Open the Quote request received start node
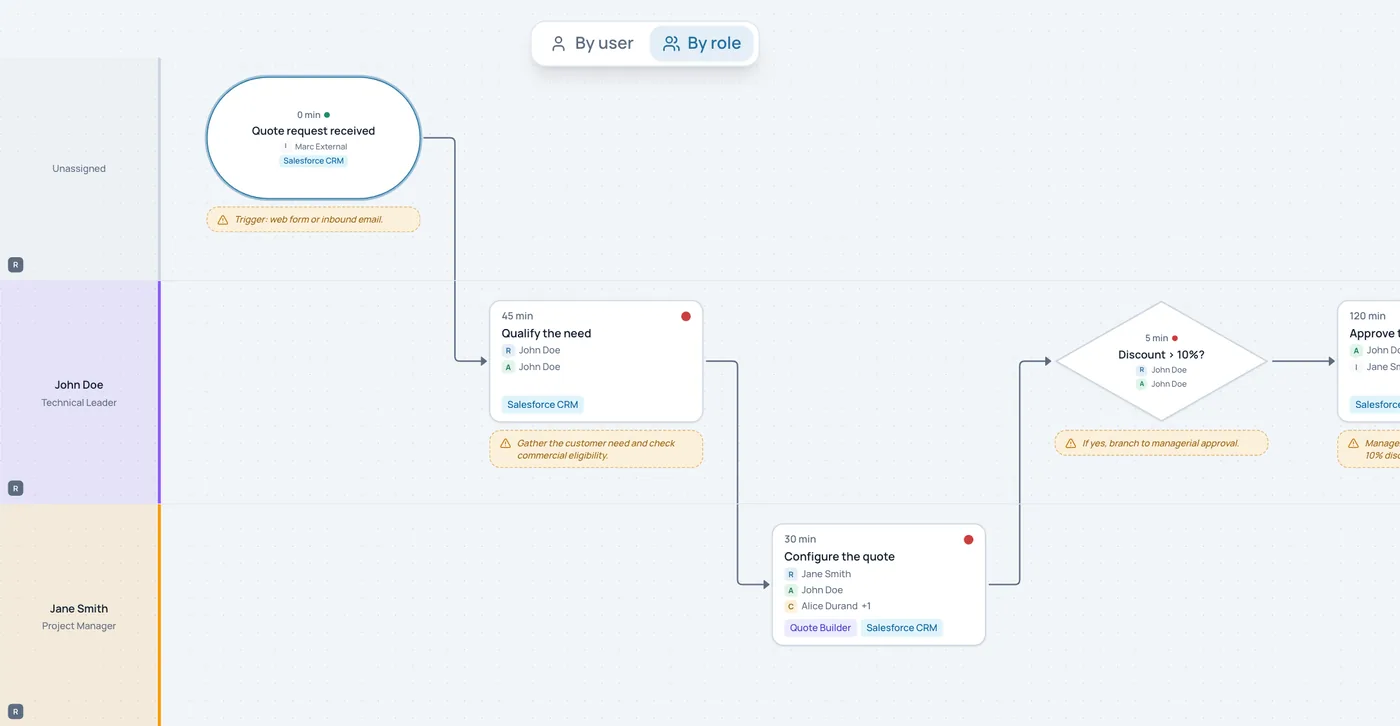 [313, 138]
